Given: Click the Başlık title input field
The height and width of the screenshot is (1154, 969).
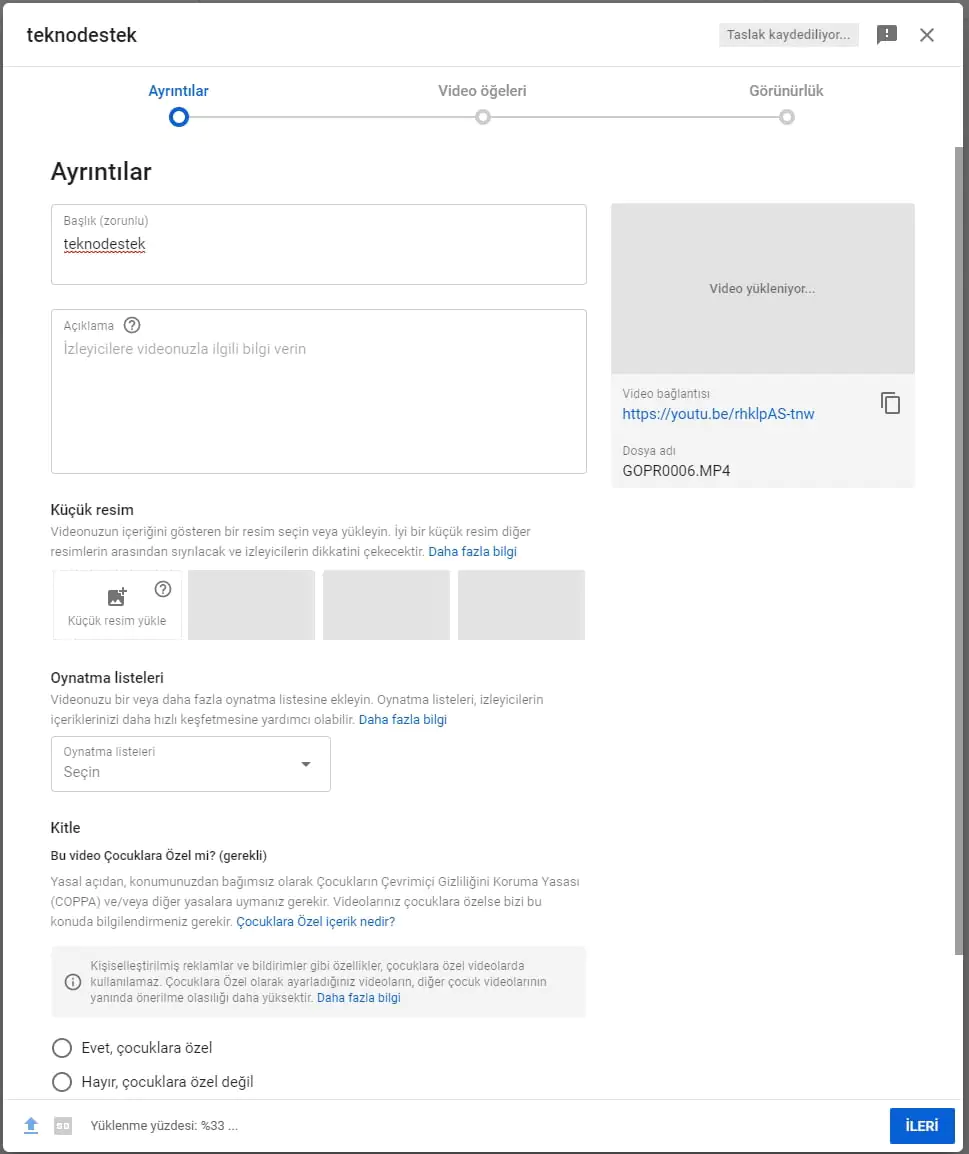Looking at the screenshot, I should point(319,244).
